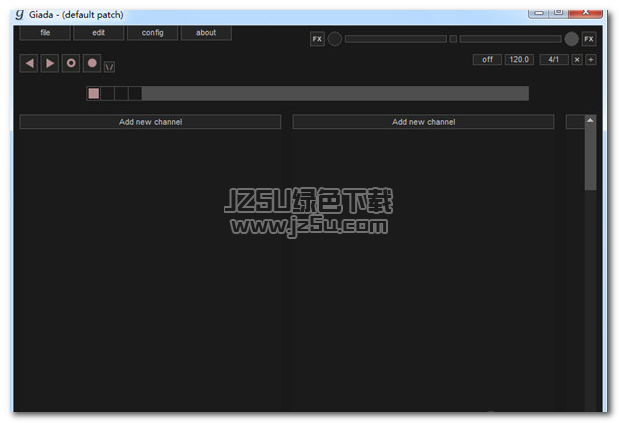Click the BPM field showing 120.0
619x423 pixels.
(519, 60)
